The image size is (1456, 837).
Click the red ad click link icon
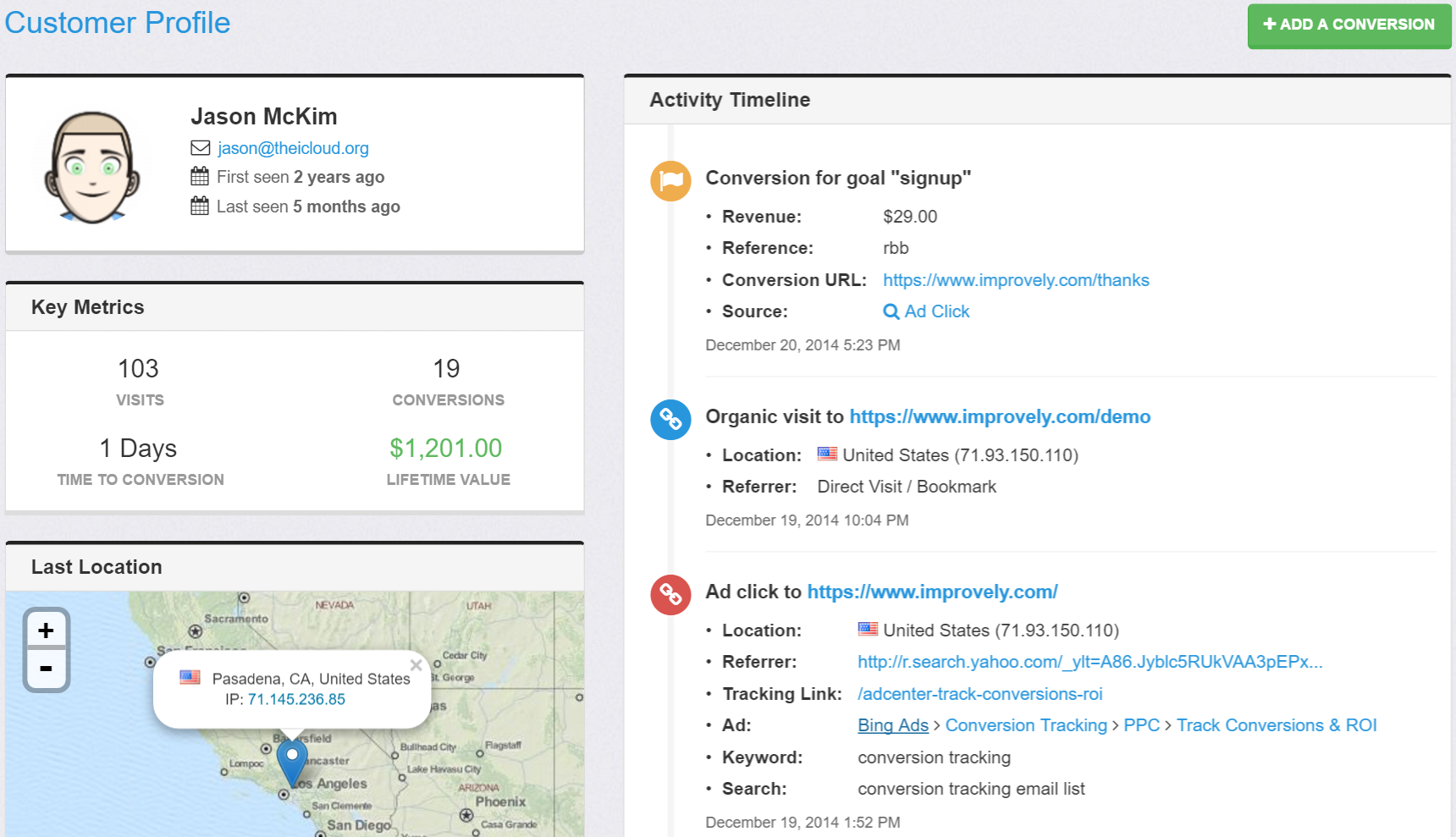(670, 595)
